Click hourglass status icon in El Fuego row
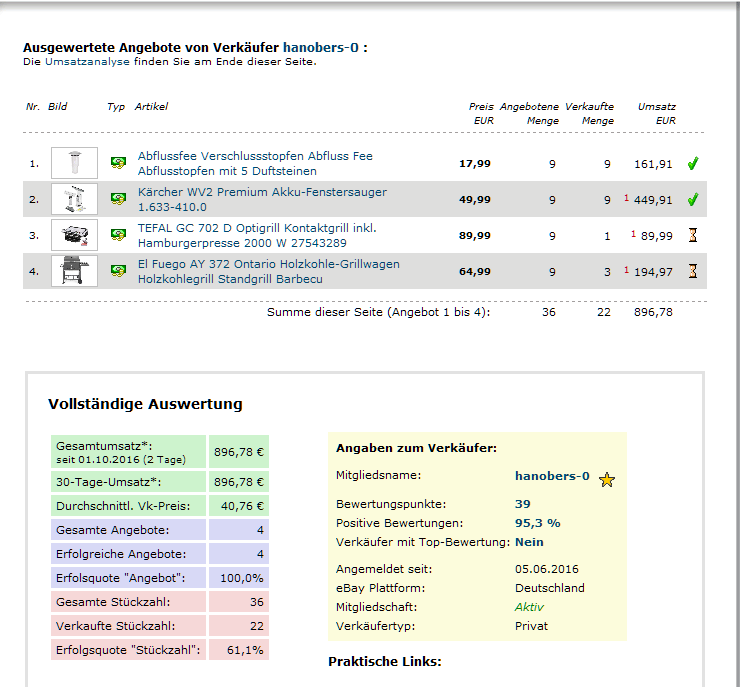Image resolution: width=740 pixels, height=687 pixels. click(x=693, y=271)
